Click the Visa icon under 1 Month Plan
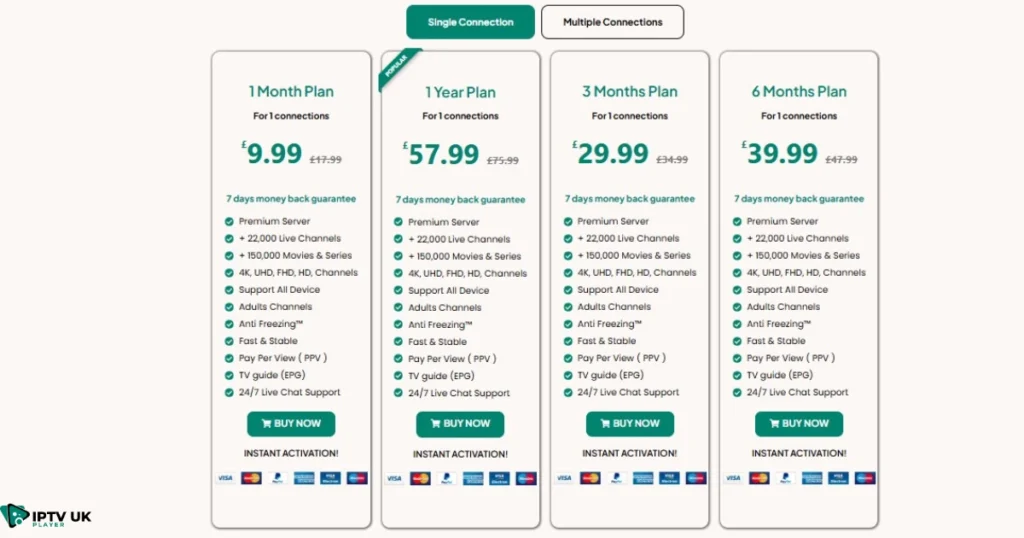The height and width of the screenshot is (538, 1024). click(225, 478)
